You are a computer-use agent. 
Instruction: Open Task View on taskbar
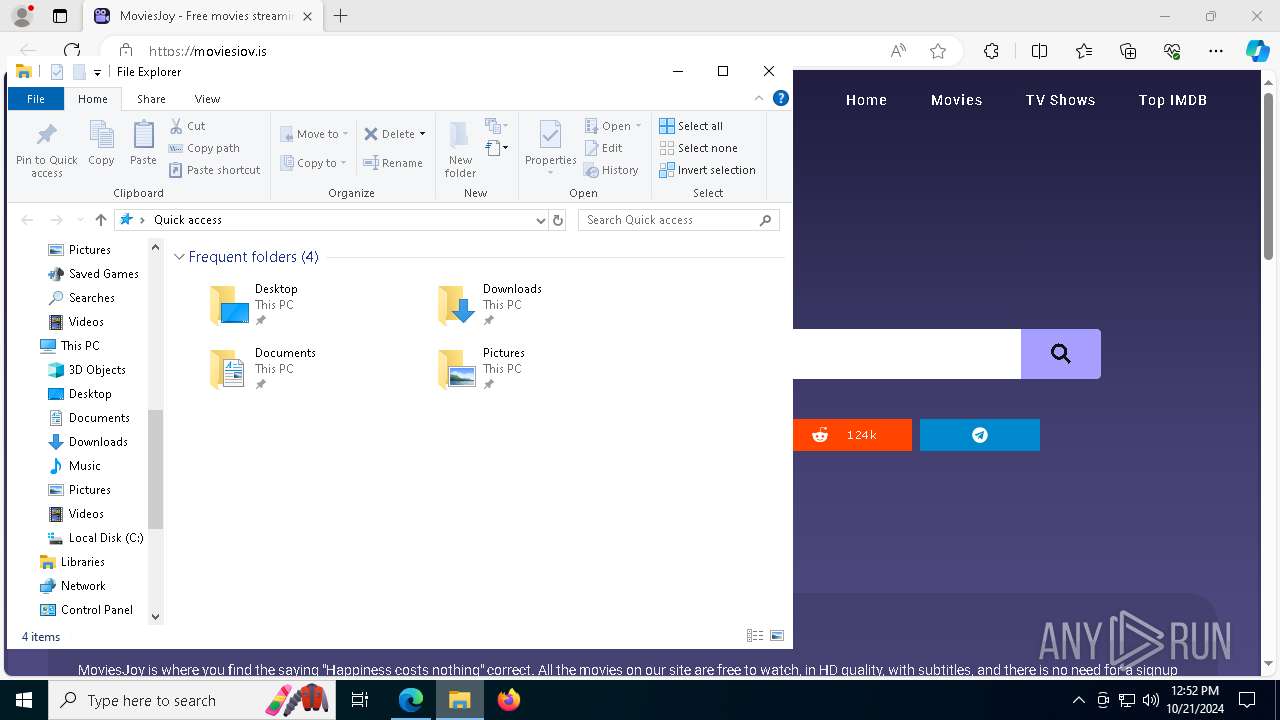click(x=360, y=700)
